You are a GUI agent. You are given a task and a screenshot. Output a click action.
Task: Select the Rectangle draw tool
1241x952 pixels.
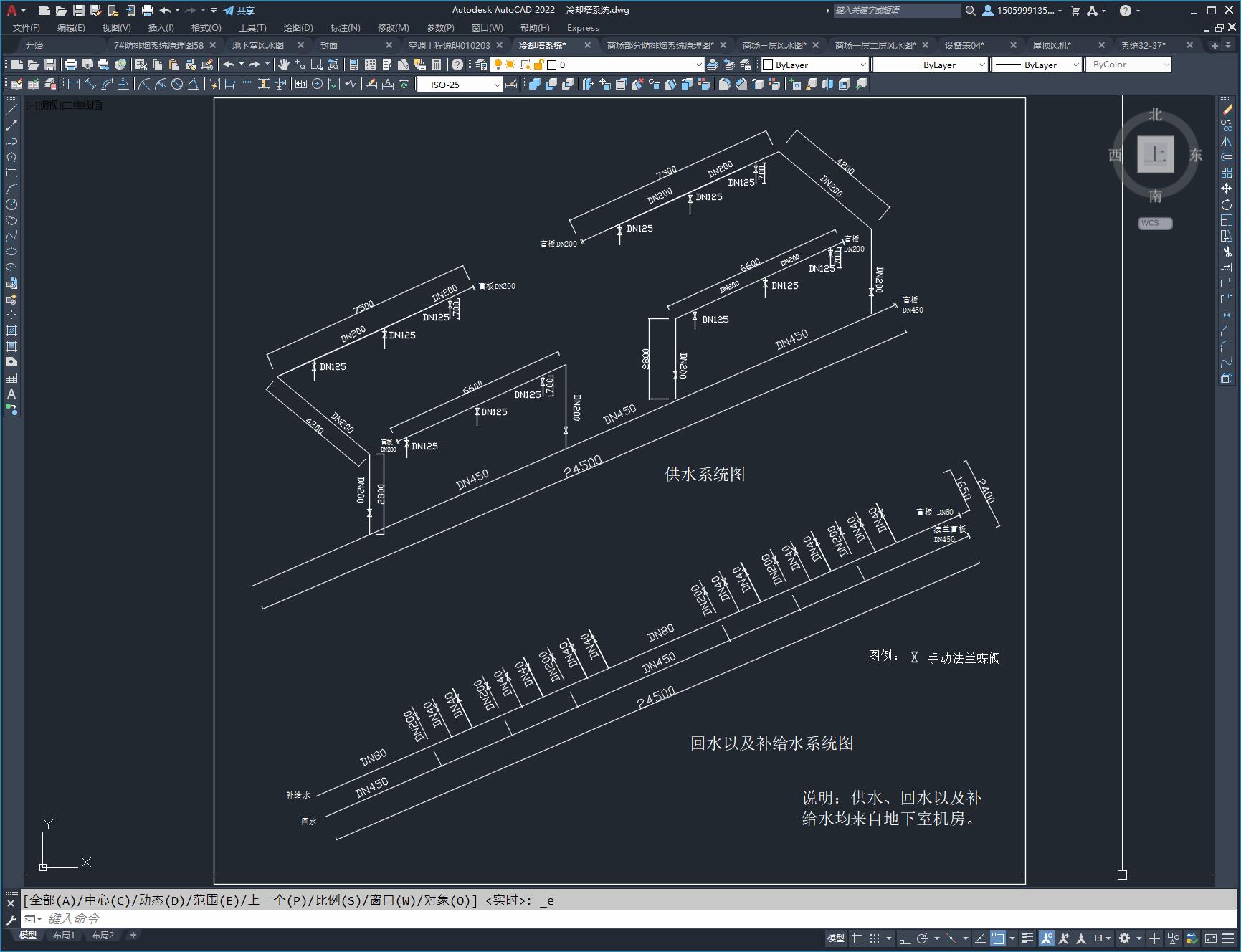click(x=11, y=173)
